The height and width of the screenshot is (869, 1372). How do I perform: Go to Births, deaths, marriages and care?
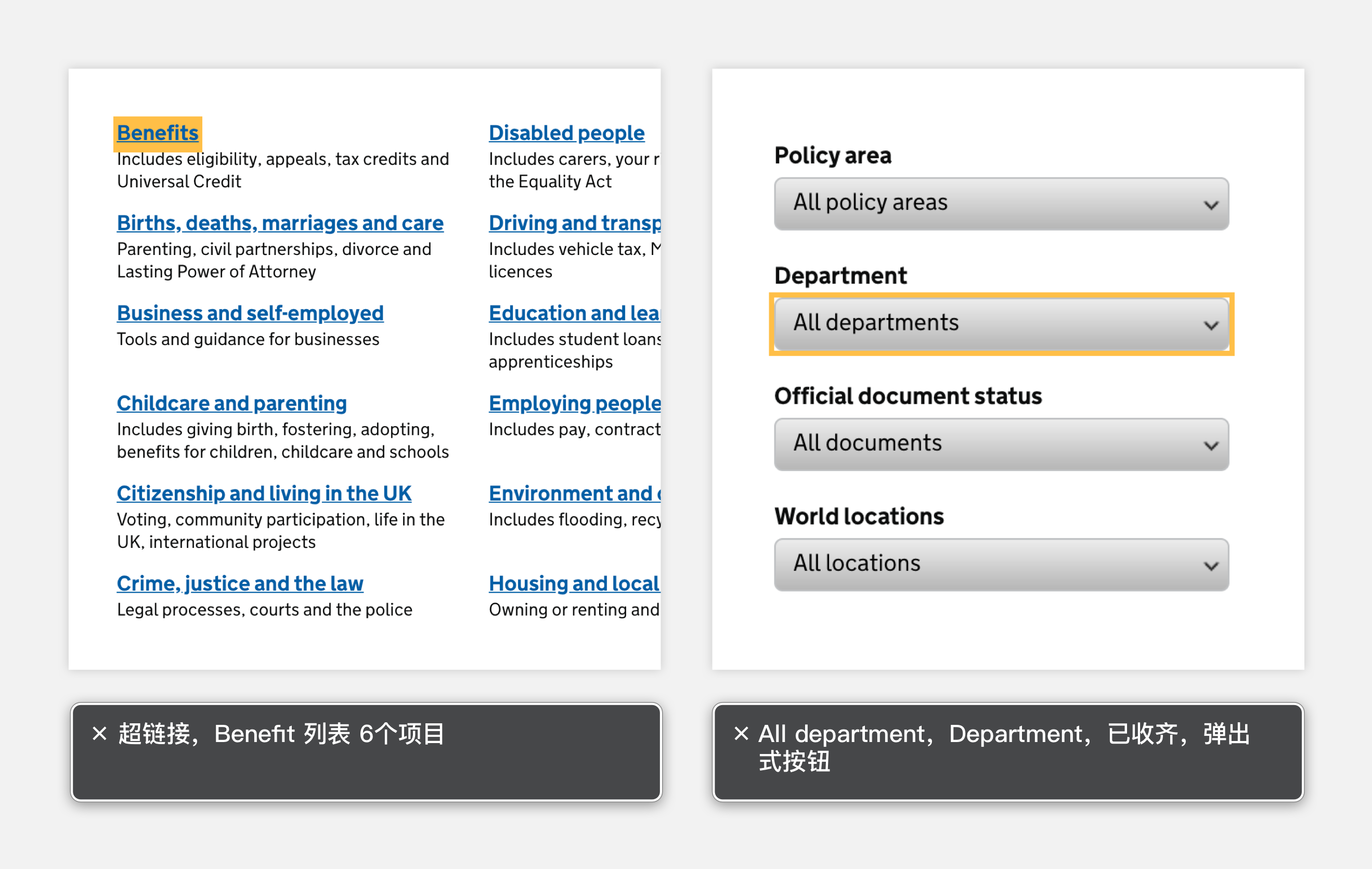click(280, 223)
